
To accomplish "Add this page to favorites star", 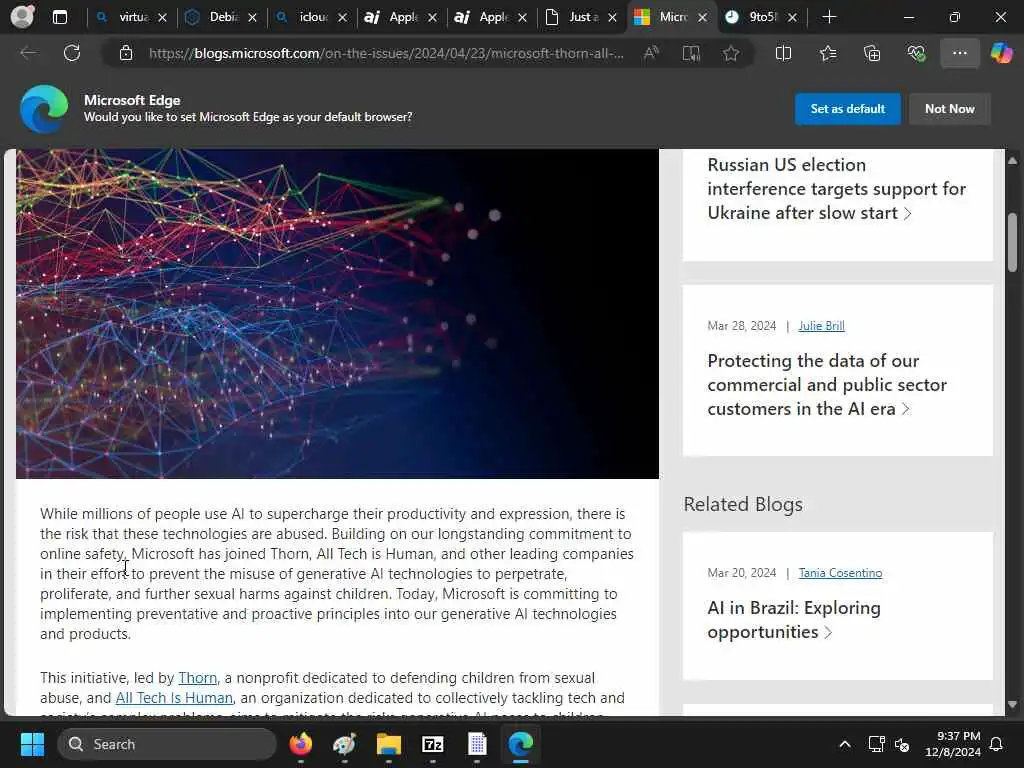I will (731, 53).
